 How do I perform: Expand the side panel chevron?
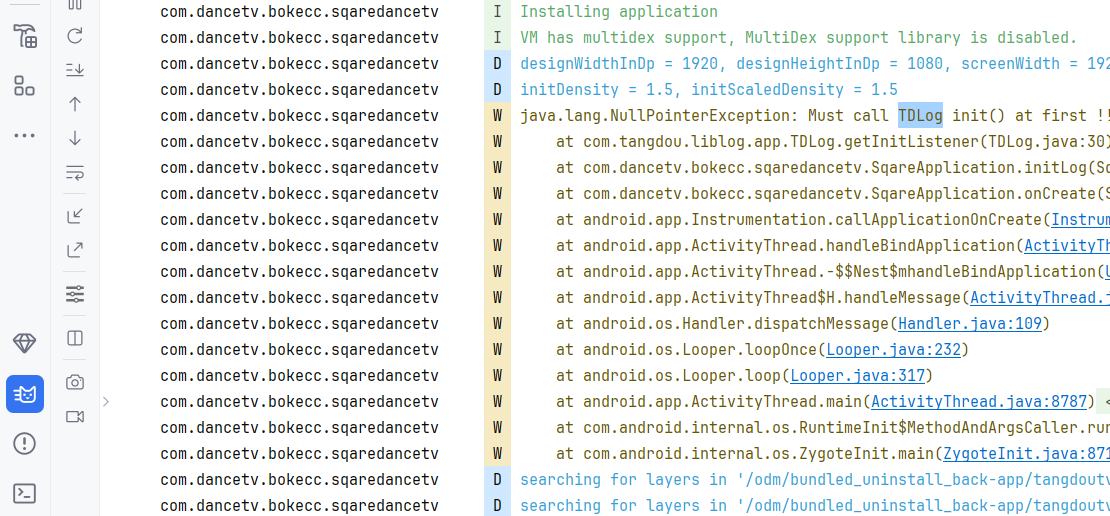[105, 402]
